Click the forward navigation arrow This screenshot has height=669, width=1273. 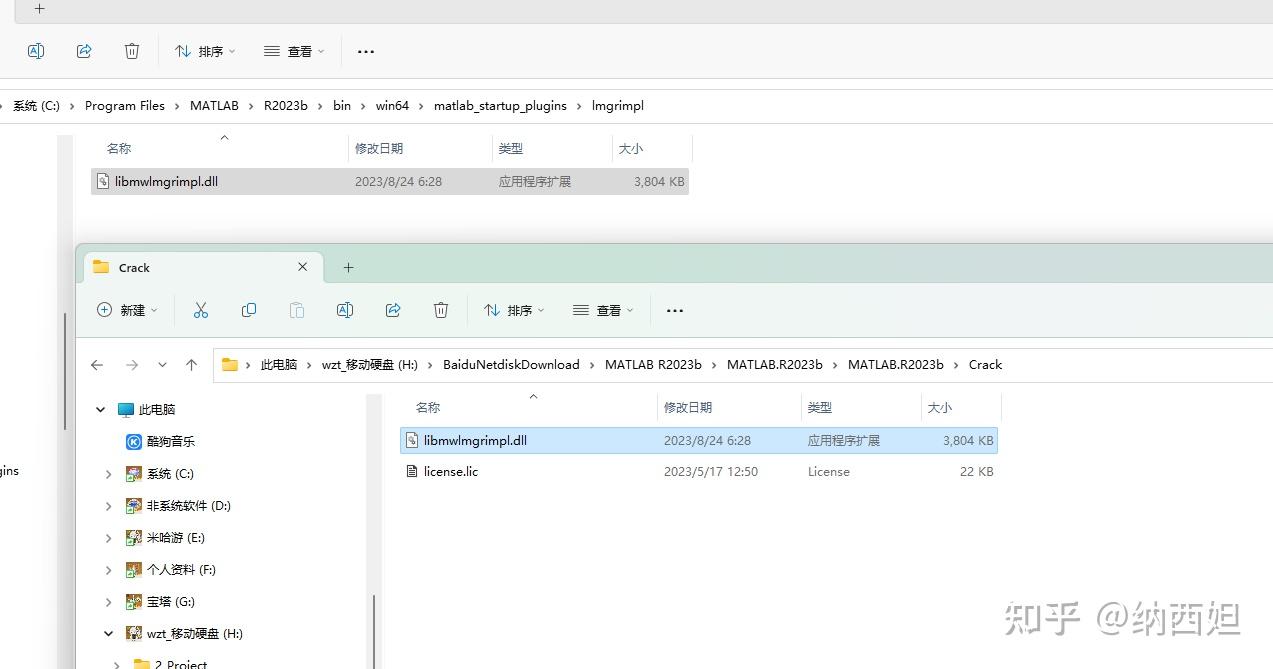point(132,364)
